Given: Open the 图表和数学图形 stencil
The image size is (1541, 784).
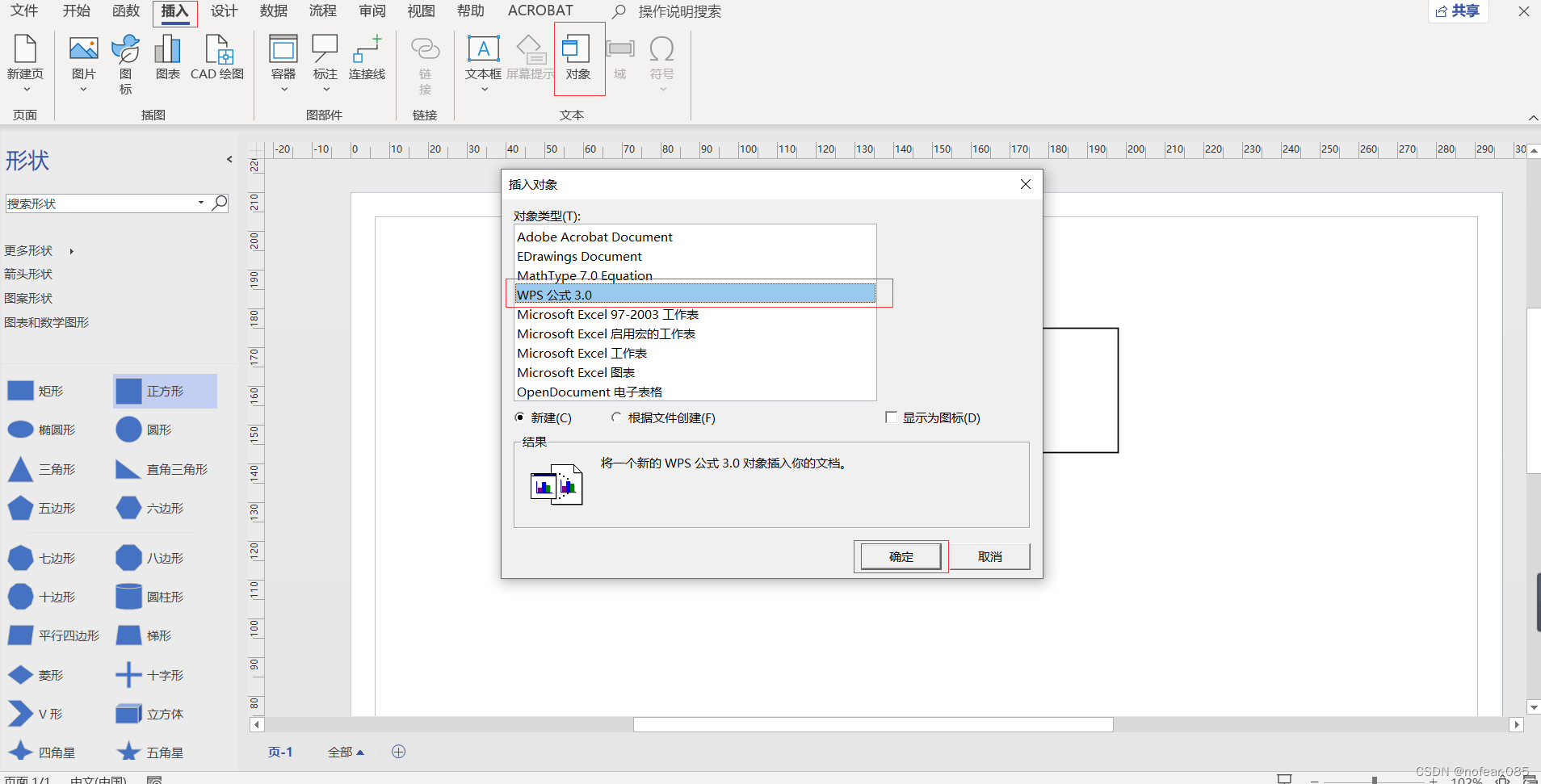Looking at the screenshot, I should [x=46, y=322].
